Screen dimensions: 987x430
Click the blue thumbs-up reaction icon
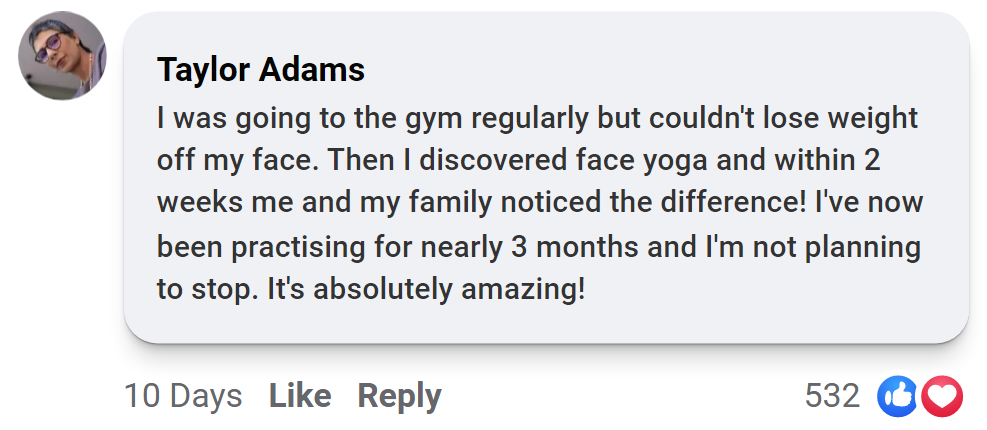pyautogui.click(x=897, y=397)
